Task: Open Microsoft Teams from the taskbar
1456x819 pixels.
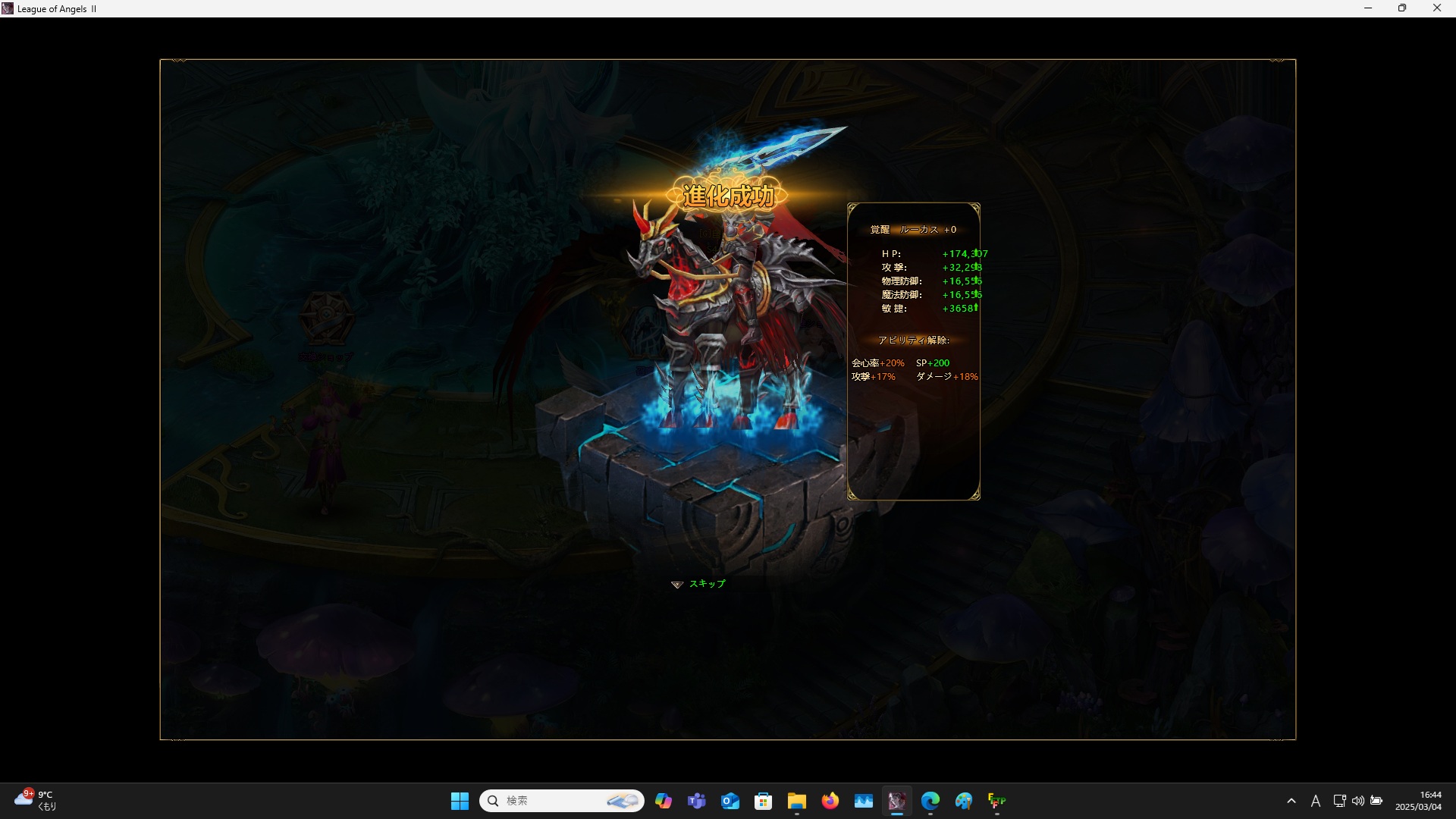Action: [x=696, y=801]
